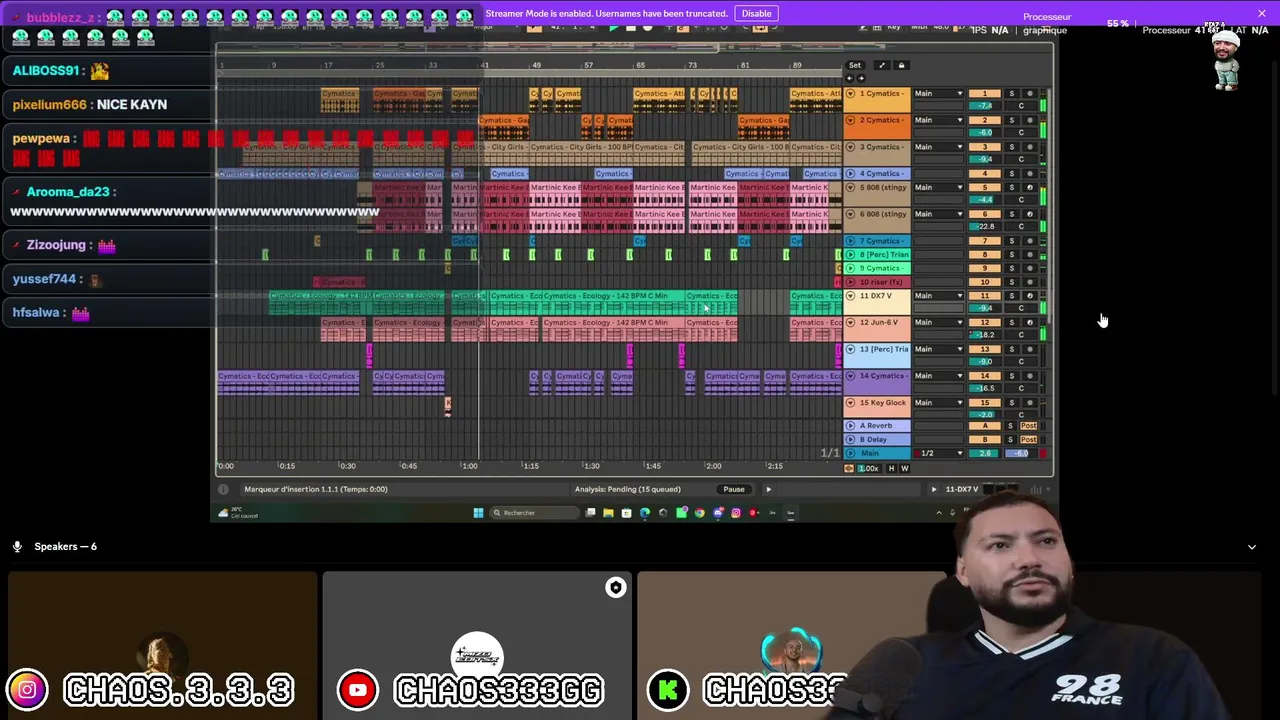The width and height of the screenshot is (1280, 720).
Task: Expand the Speakers panel chevron
Action: [1251, 547]
